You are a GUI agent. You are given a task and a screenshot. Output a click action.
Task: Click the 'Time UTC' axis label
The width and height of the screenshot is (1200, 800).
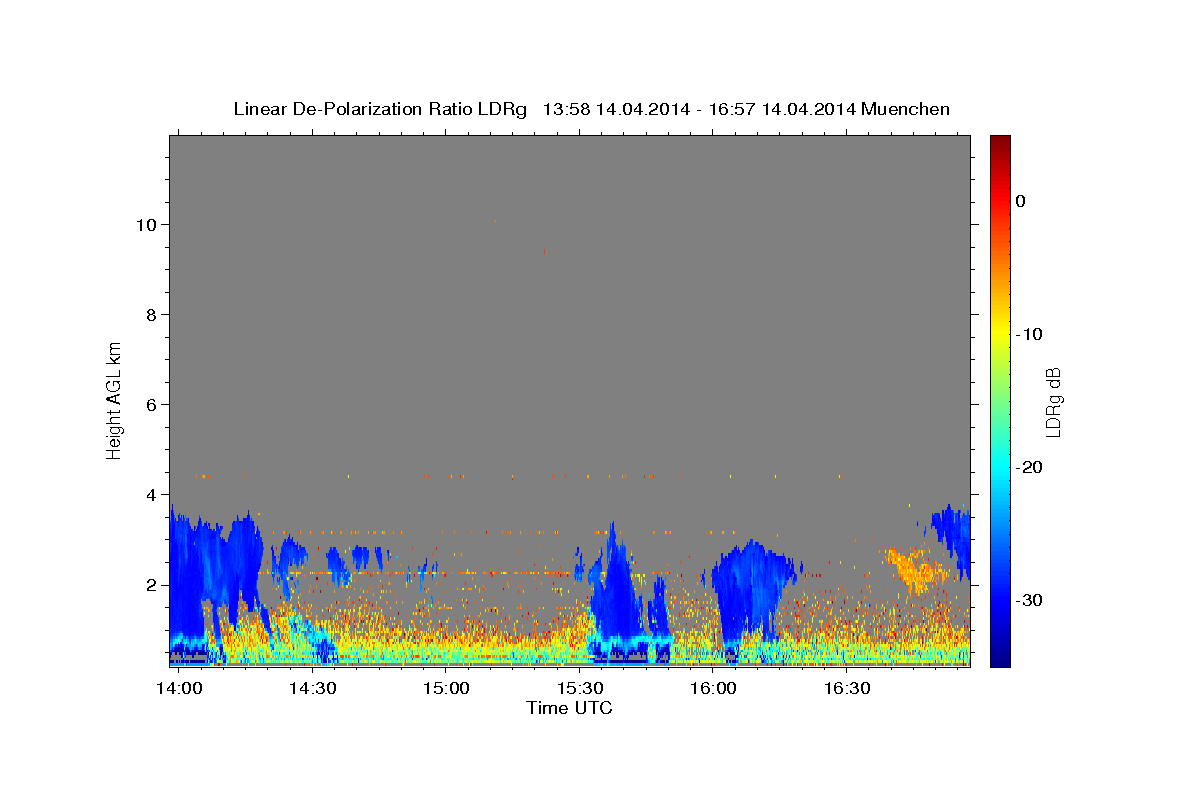click(x=569, y=708)
